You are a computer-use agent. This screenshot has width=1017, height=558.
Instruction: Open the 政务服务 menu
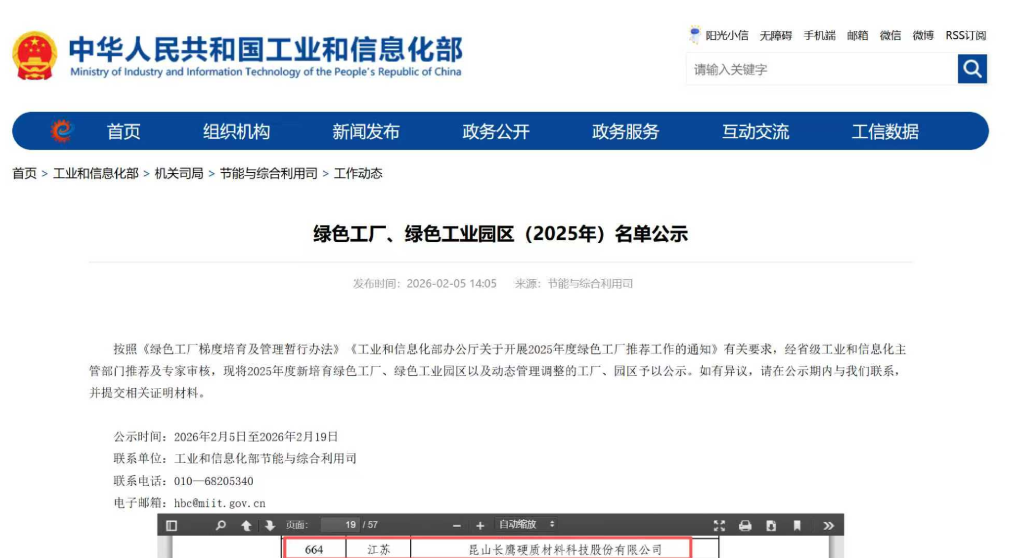pos(625,132)
